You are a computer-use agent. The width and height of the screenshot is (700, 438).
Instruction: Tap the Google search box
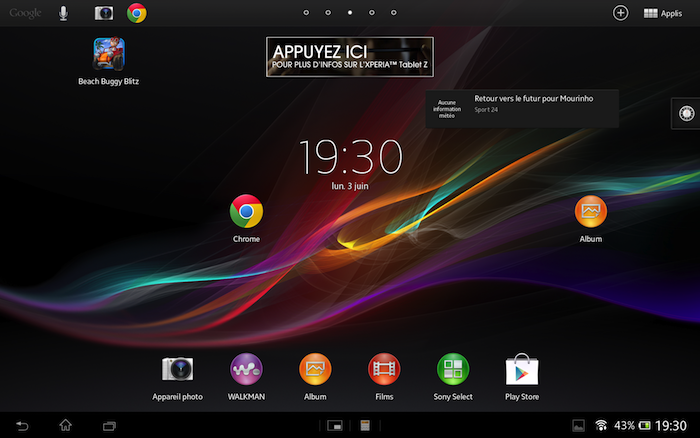pyautogui.click(x=25, y=13)
